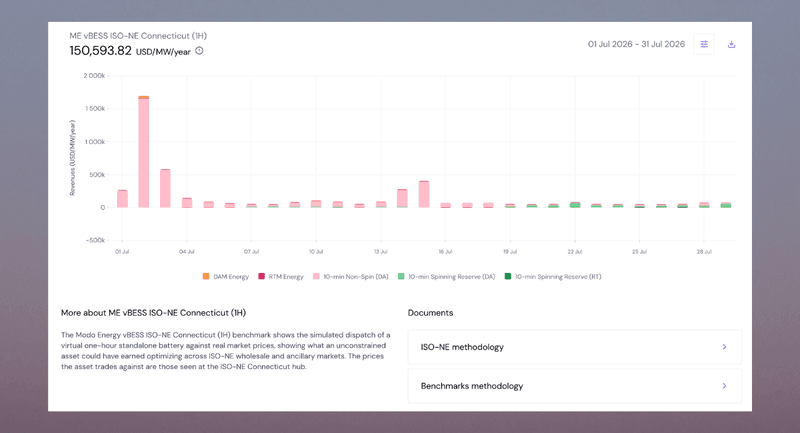This screenshot has width=800, height=433.
Task: Open the chart filter settings icon
Action: click(704, 44)
